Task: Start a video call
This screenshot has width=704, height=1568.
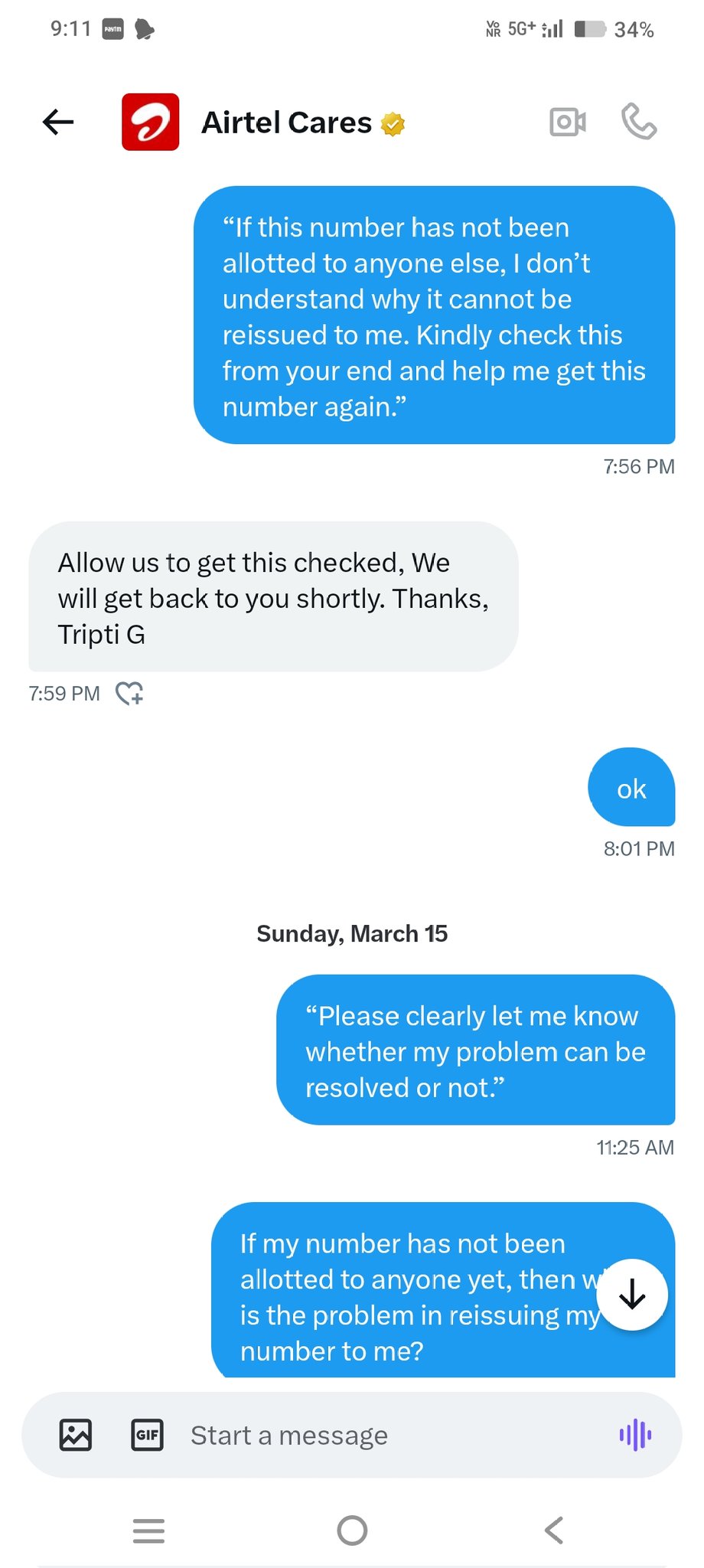Action: pyautogui.click(x=568, y=122)
